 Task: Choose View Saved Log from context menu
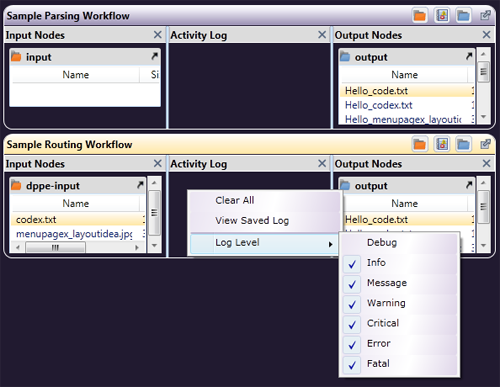pyautogui.click(x=265, y=221)
